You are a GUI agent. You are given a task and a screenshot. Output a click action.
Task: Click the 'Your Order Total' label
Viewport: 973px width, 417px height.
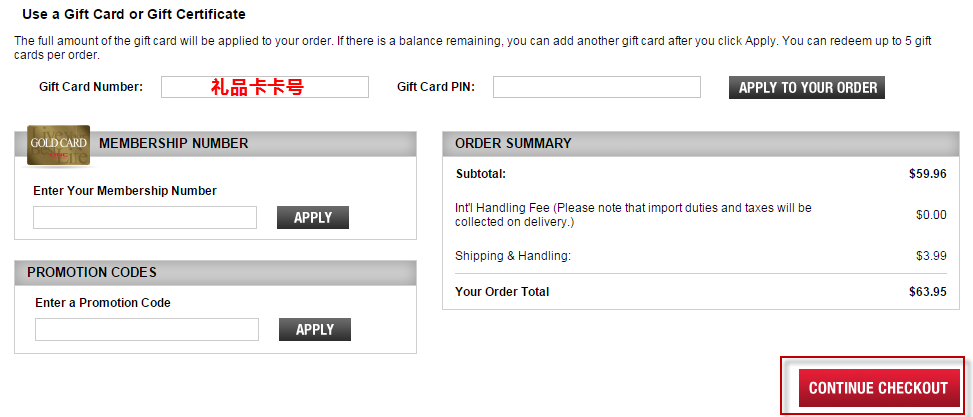point(502,292)
